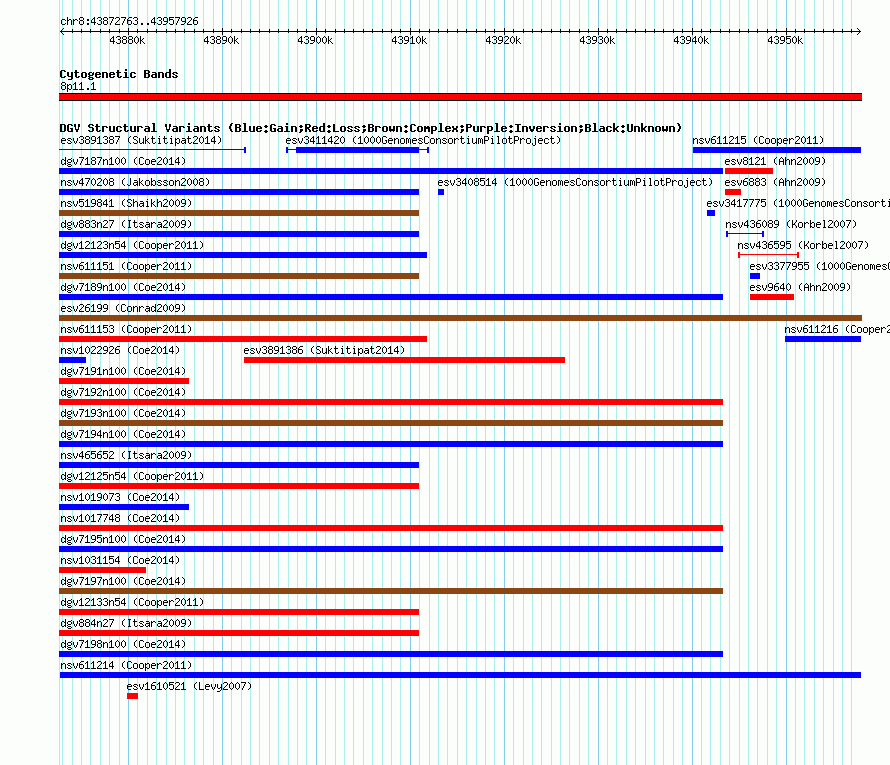
Task: Open dgv7187n100 (Coe2014) variant label
Action: pos(123,161)
